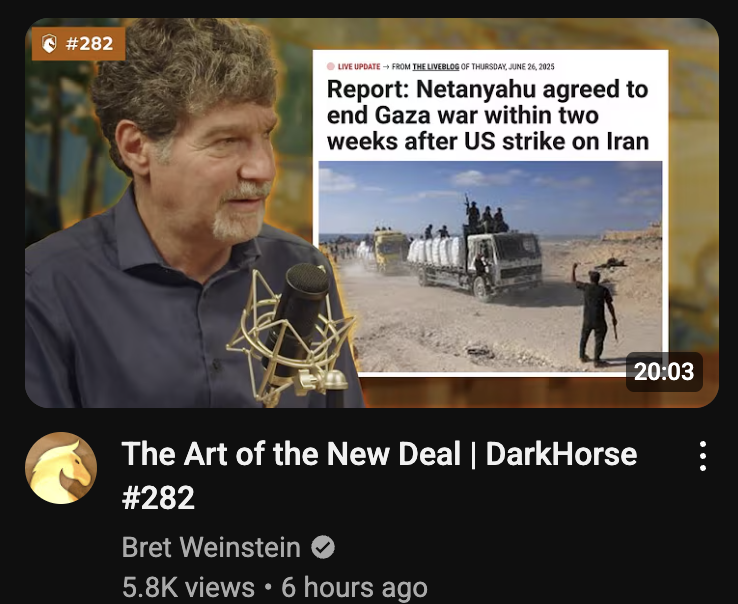This screenshot has height=604, width=738.
Task: Click the DarkHorse logo in the #282 badge
Action: pyautogui.click(x=49, y=44)
